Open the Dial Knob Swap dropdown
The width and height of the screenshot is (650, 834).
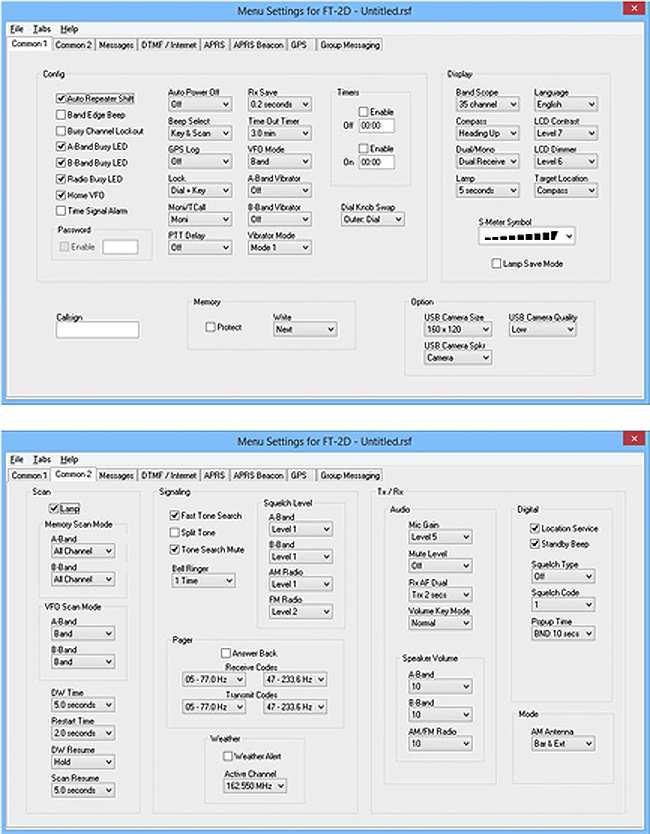click(373, 219)
